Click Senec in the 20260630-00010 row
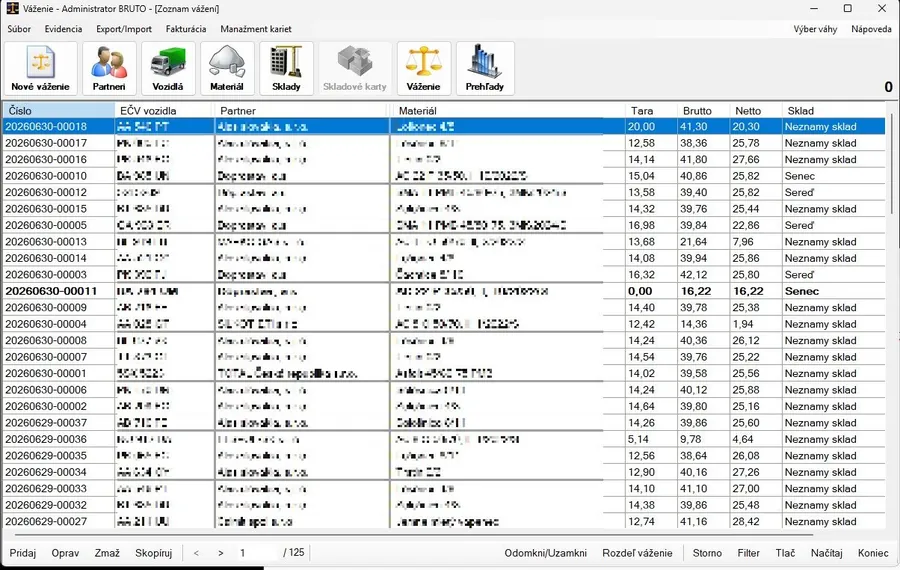The image size is (900, 570). coord(800,176)
